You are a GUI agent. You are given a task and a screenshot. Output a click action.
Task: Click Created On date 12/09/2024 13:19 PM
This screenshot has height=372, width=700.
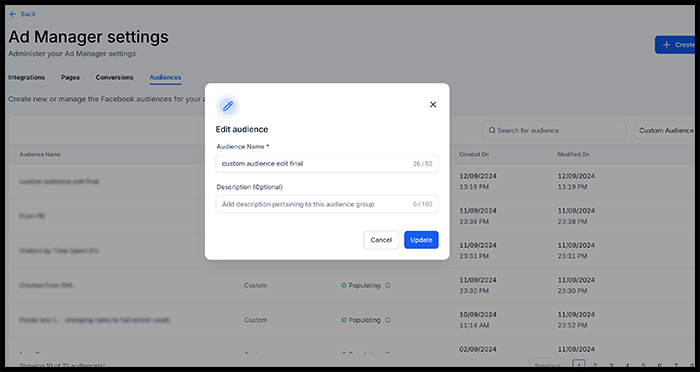click(478, 181)
